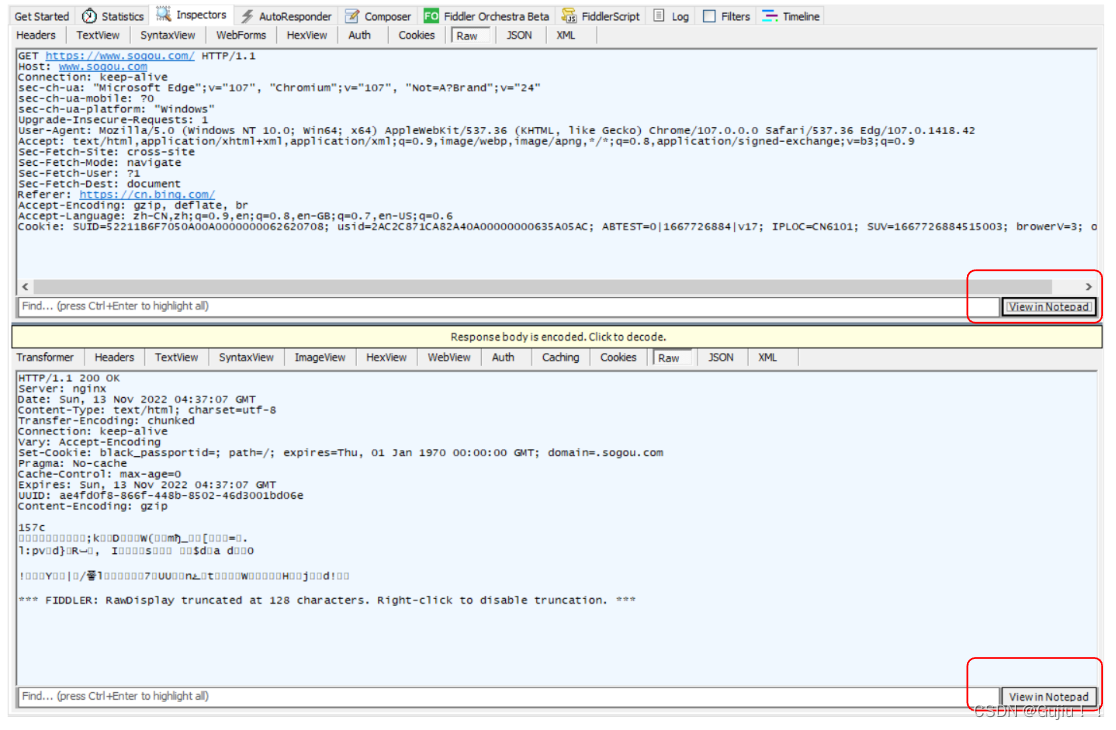Select request XML inspector tab
This screenshot has width=1116, height=730.
[x=566, y=35]
